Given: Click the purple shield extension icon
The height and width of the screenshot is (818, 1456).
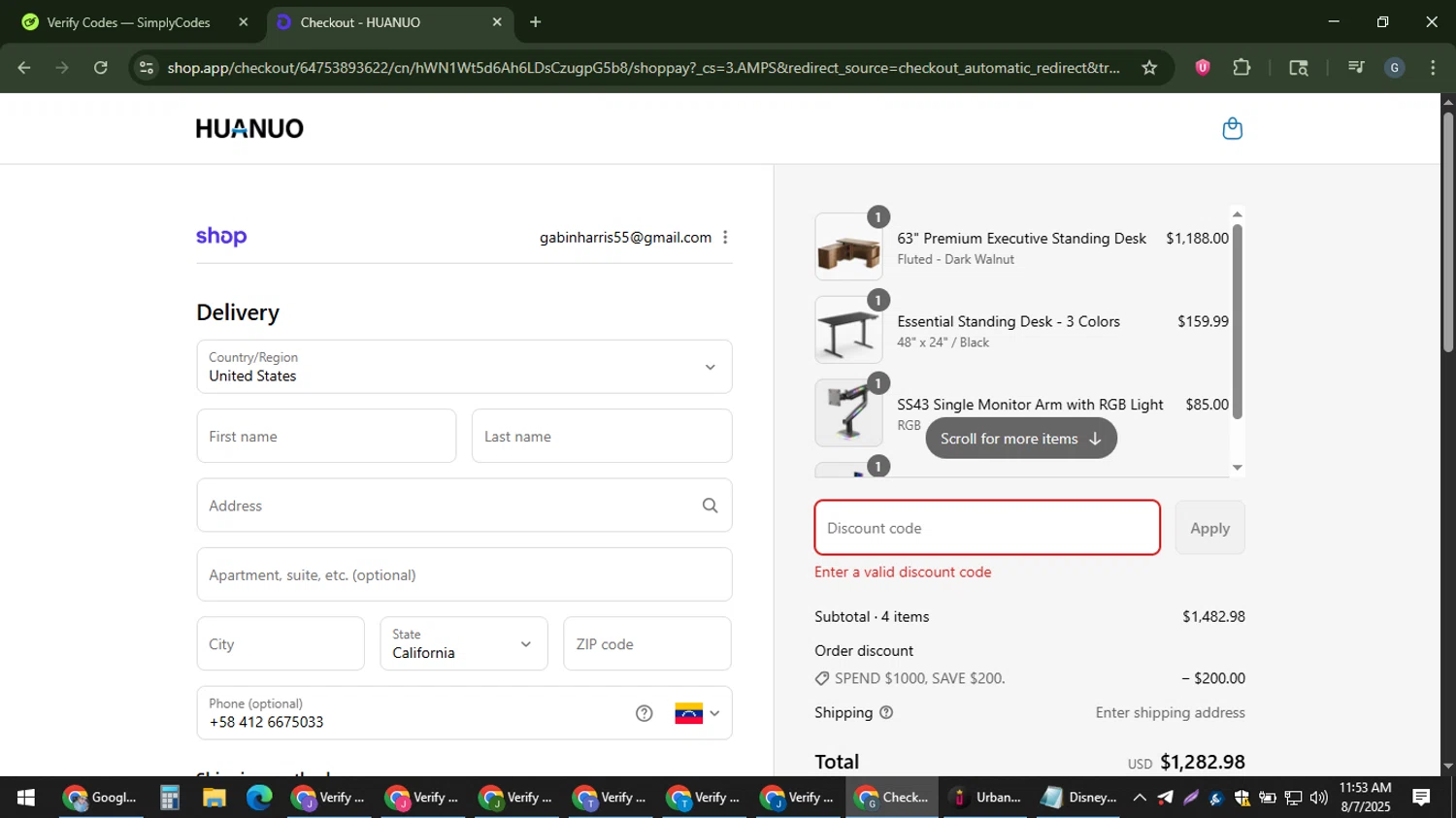Looking at the screenshot, I should pos(1202,67).
